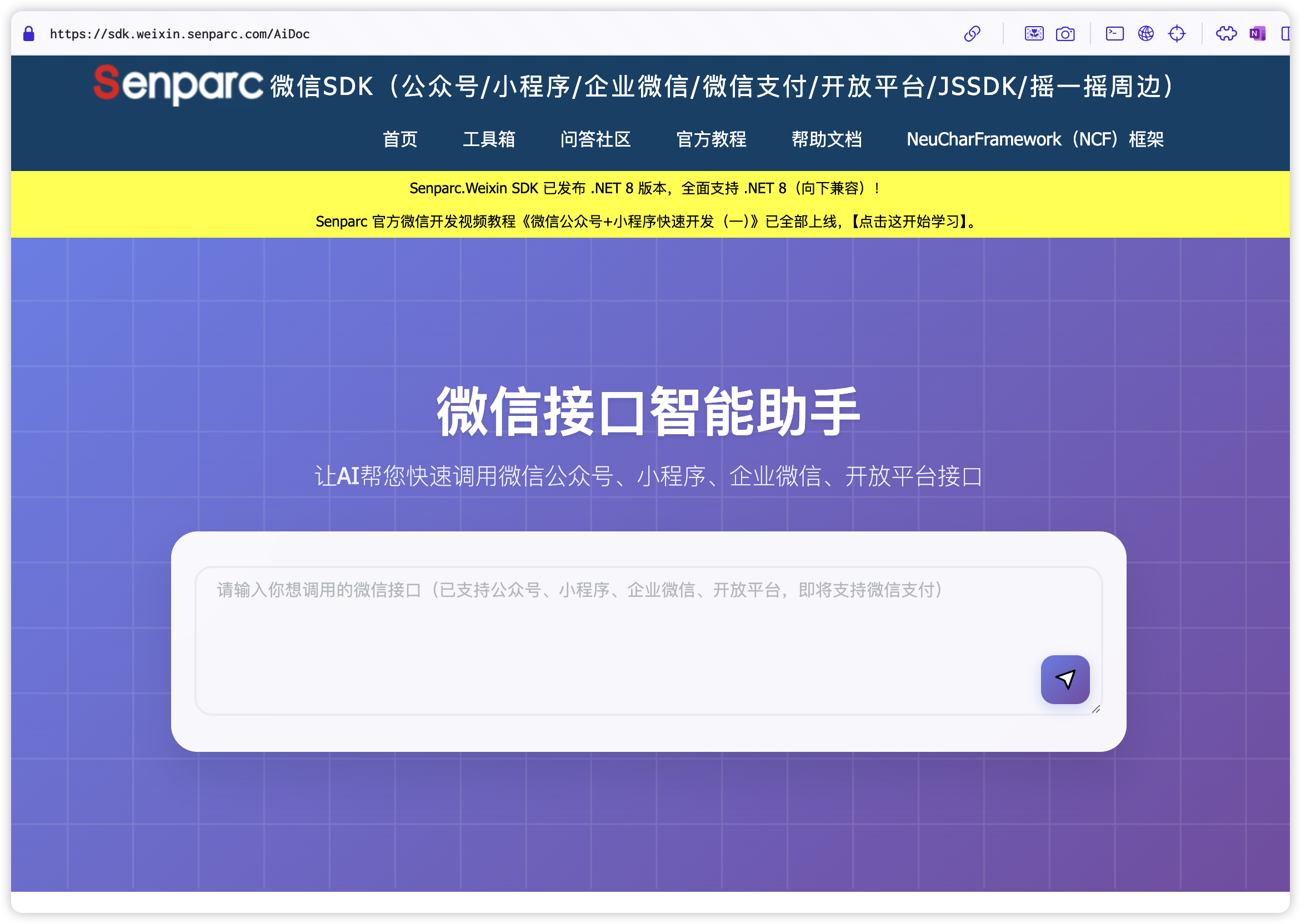
Task: Click the textarea resize handle corner
Action: (x=1096, y=710)
